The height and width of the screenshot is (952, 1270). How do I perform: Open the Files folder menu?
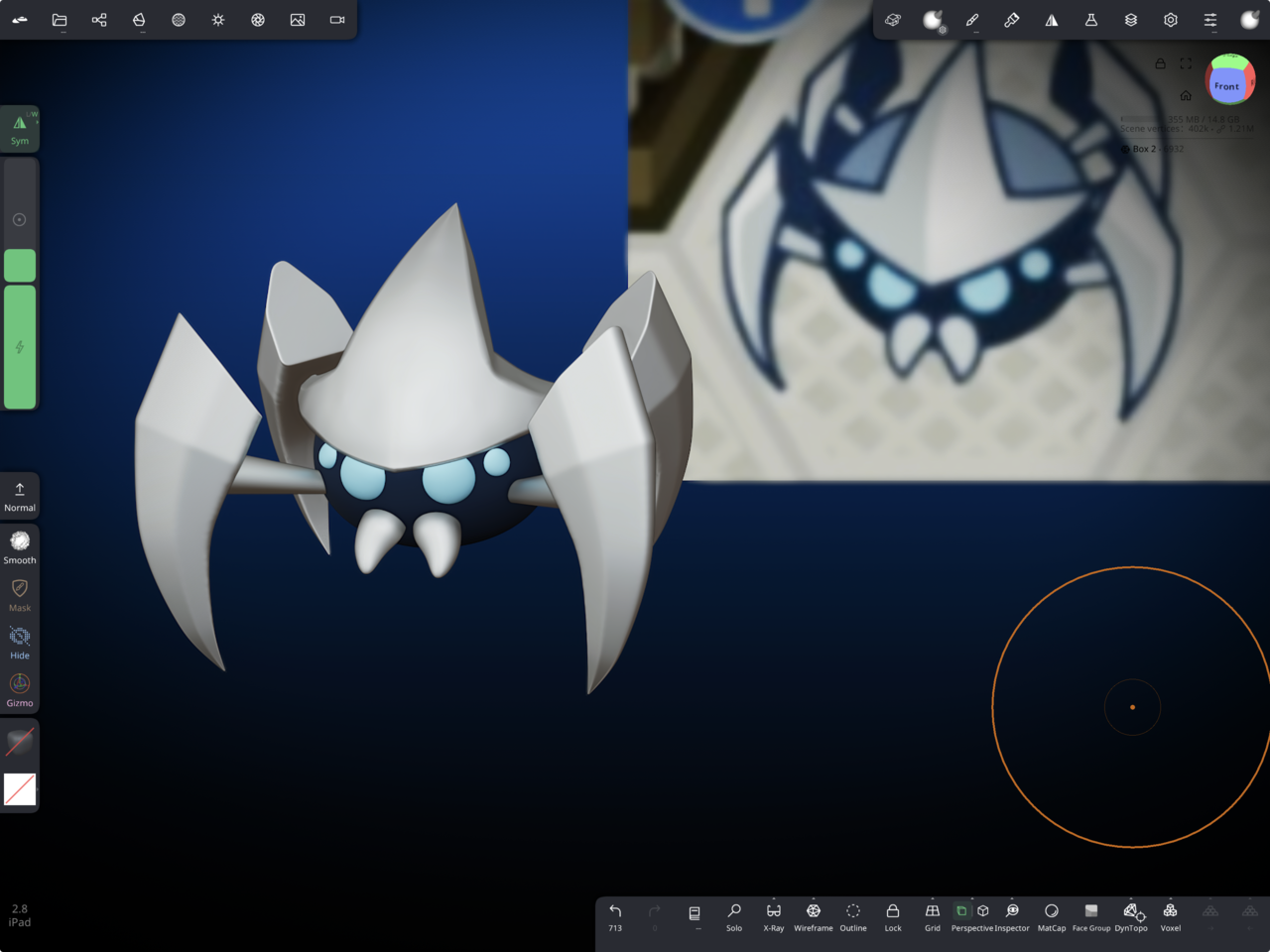[x=60, y=20]
